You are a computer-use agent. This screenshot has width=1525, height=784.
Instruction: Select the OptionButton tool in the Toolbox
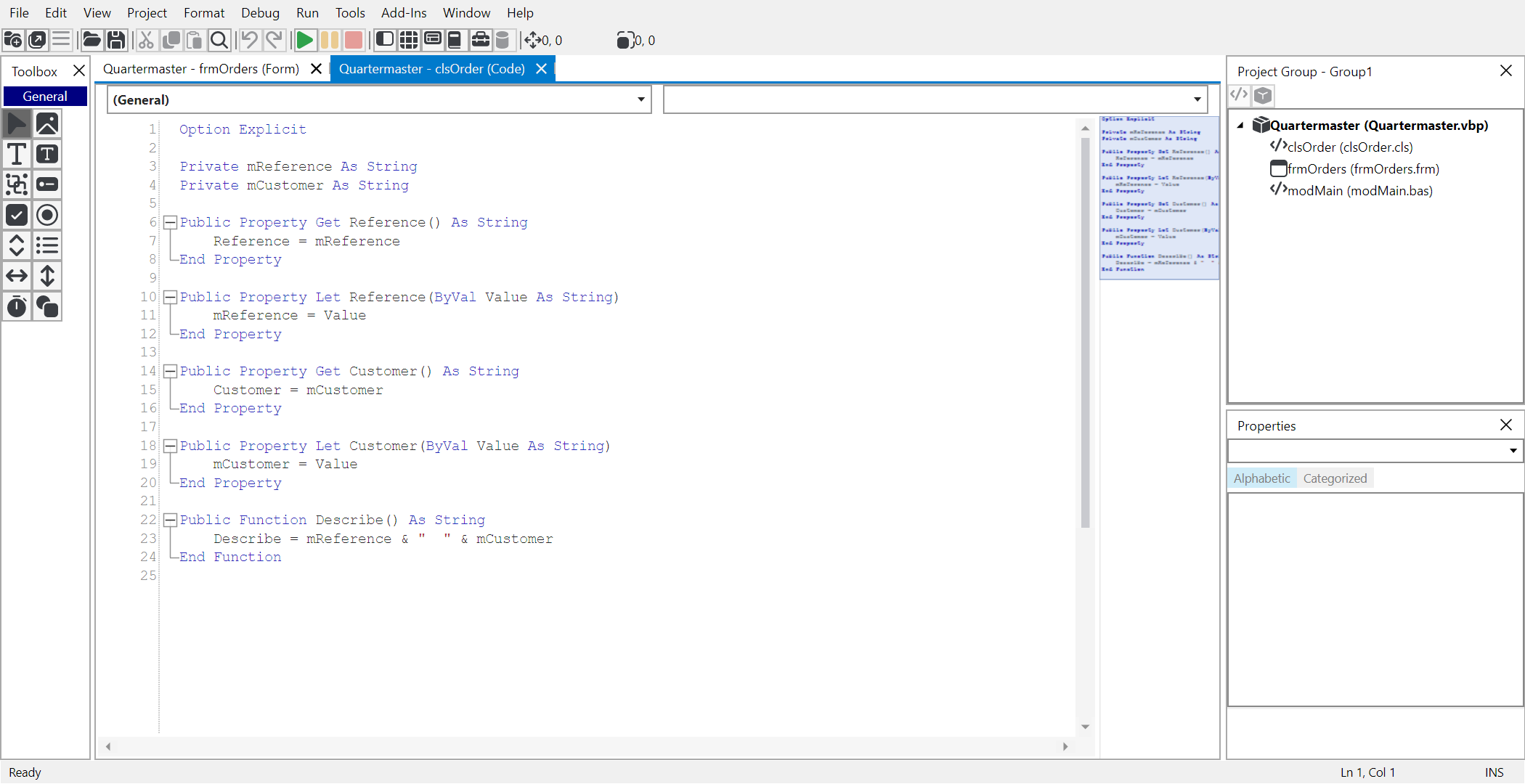pos(47,216)
